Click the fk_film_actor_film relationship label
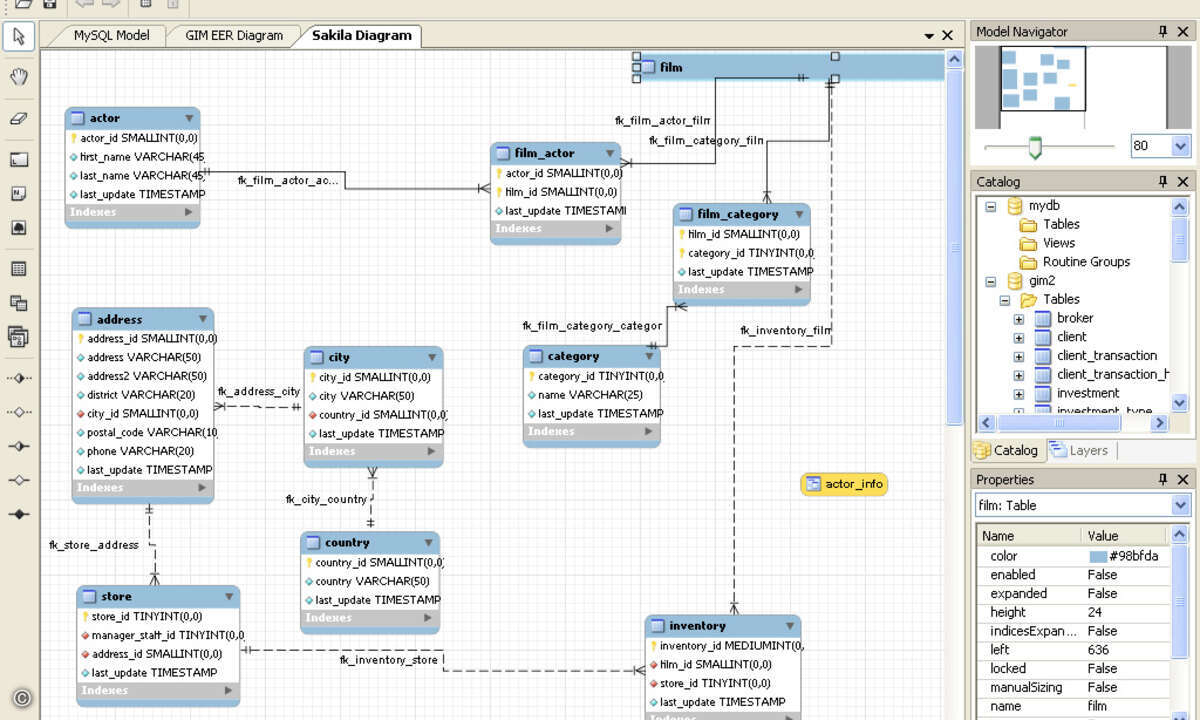This screenshot has width=1200, height=720. tap(663, 120)
